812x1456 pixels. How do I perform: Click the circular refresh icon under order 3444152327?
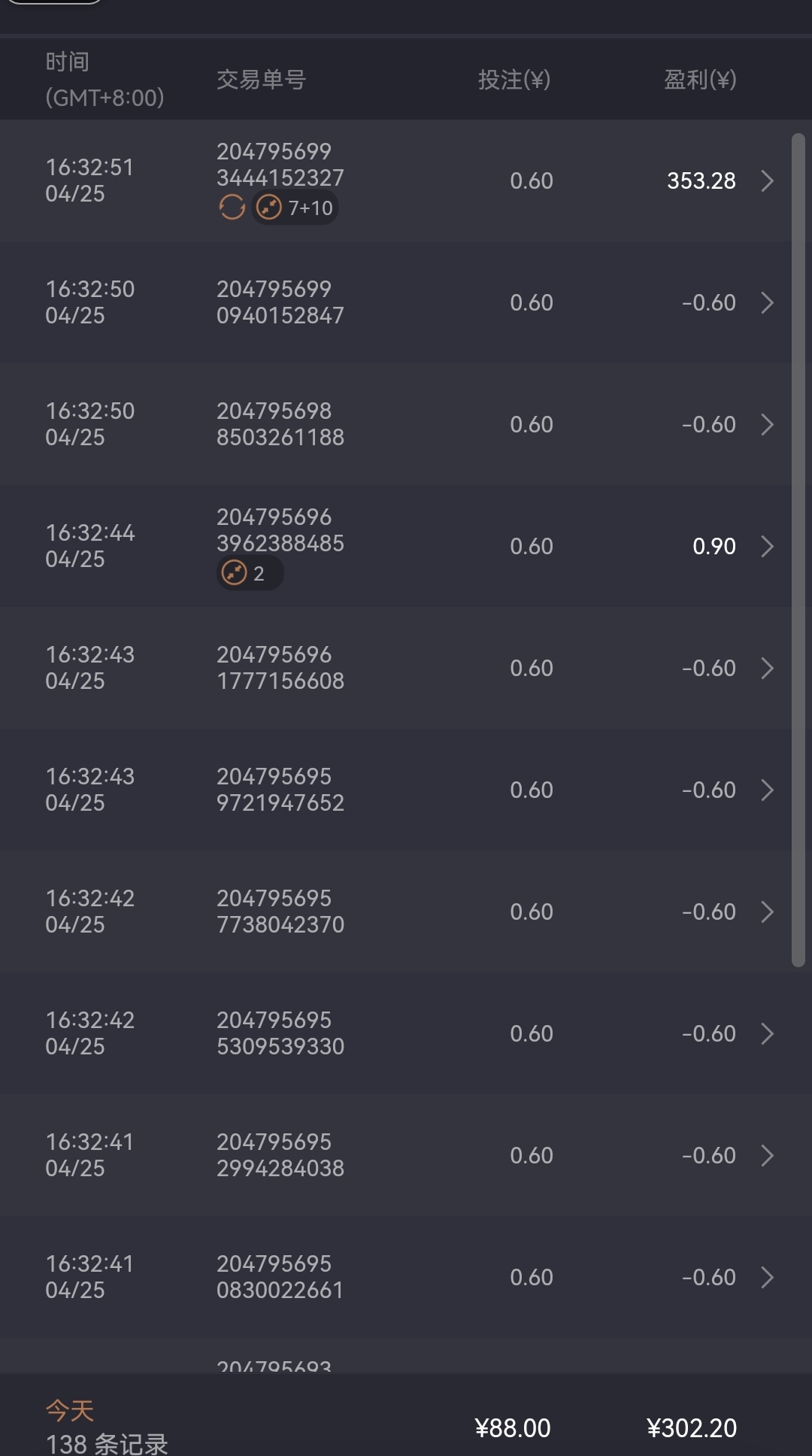(232, 207)
